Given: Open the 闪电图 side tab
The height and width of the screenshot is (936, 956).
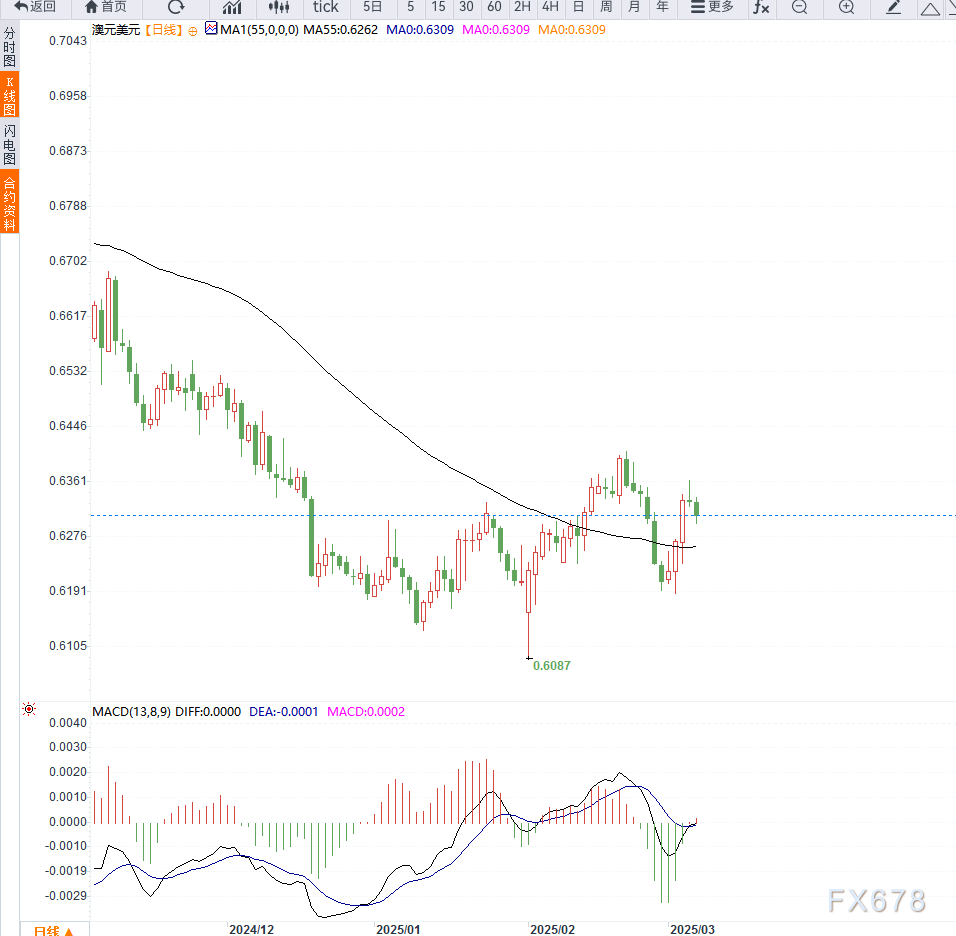Looking at the screenshot, I should point(10,145).
